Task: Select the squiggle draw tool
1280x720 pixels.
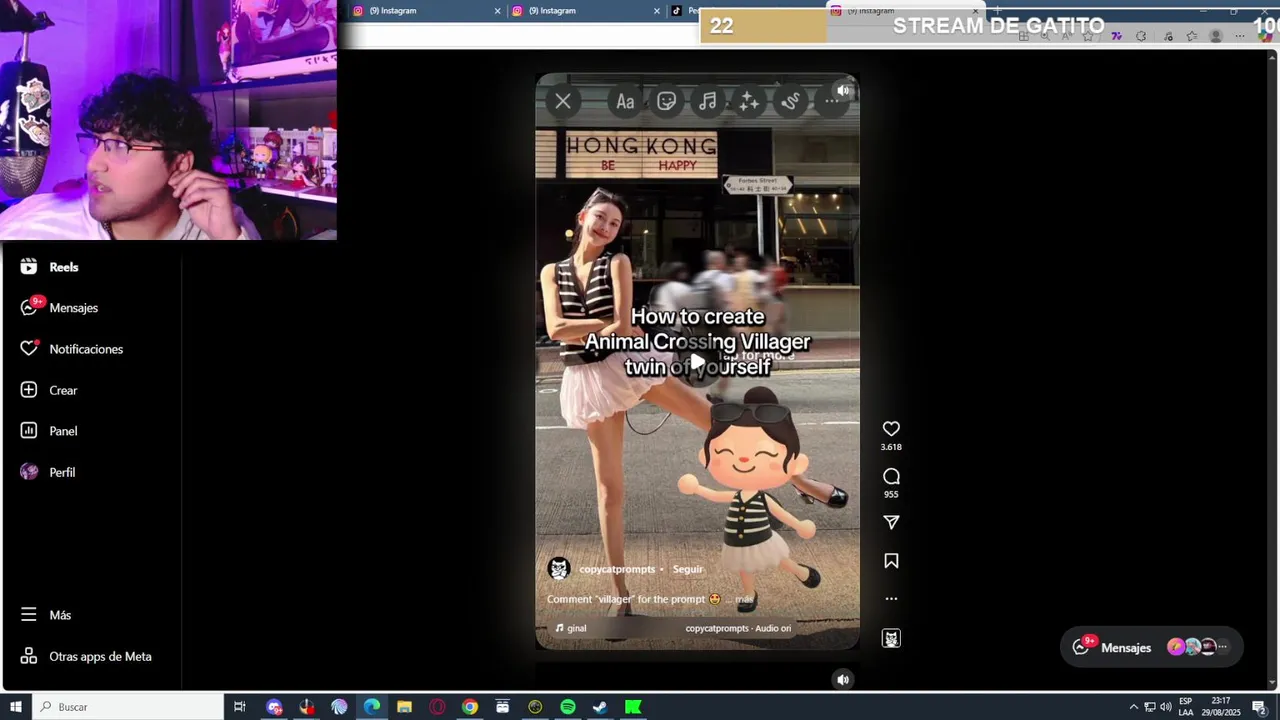Action: click(x=791, y=101)
